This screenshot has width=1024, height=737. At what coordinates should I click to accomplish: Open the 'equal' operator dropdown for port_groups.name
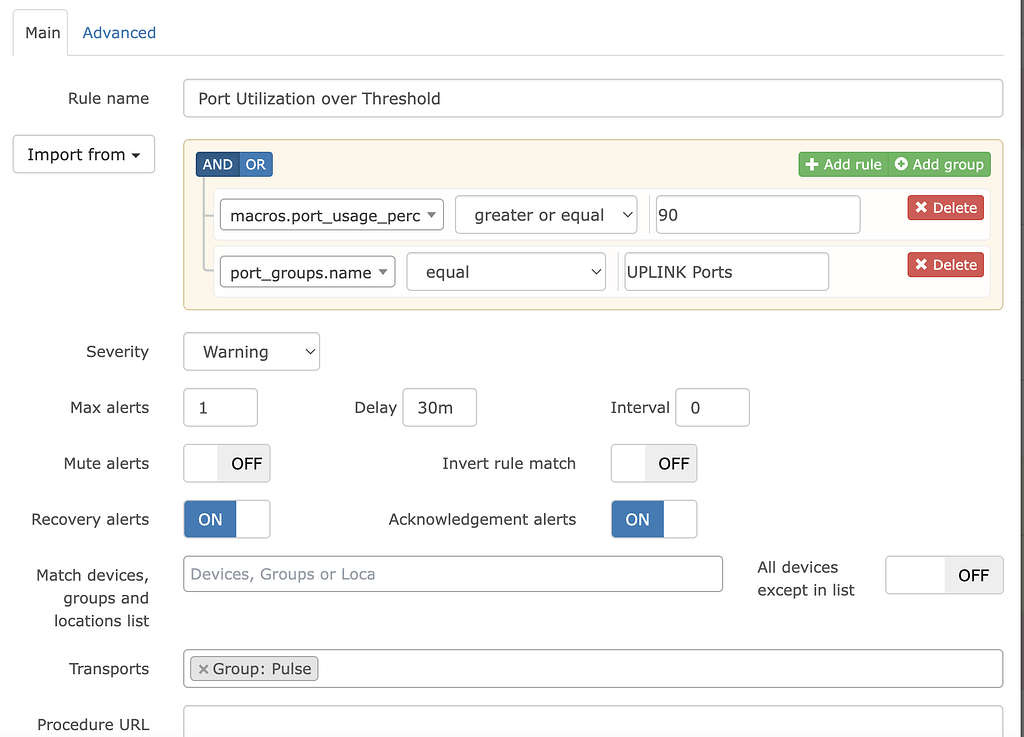click(506, 271)
